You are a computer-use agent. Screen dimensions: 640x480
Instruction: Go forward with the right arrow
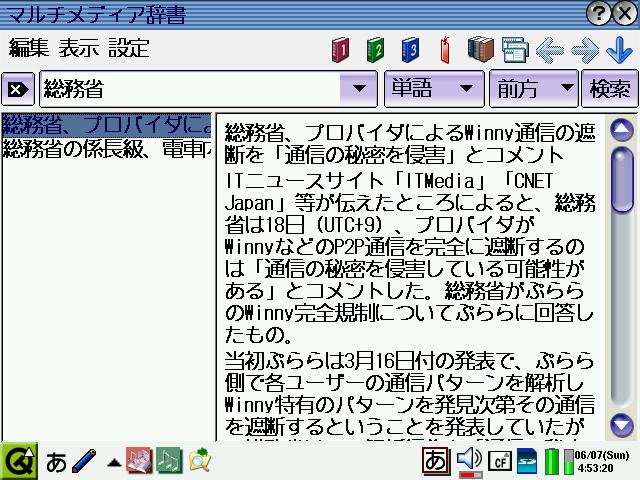pyautogui.click(x=584, y=50)
